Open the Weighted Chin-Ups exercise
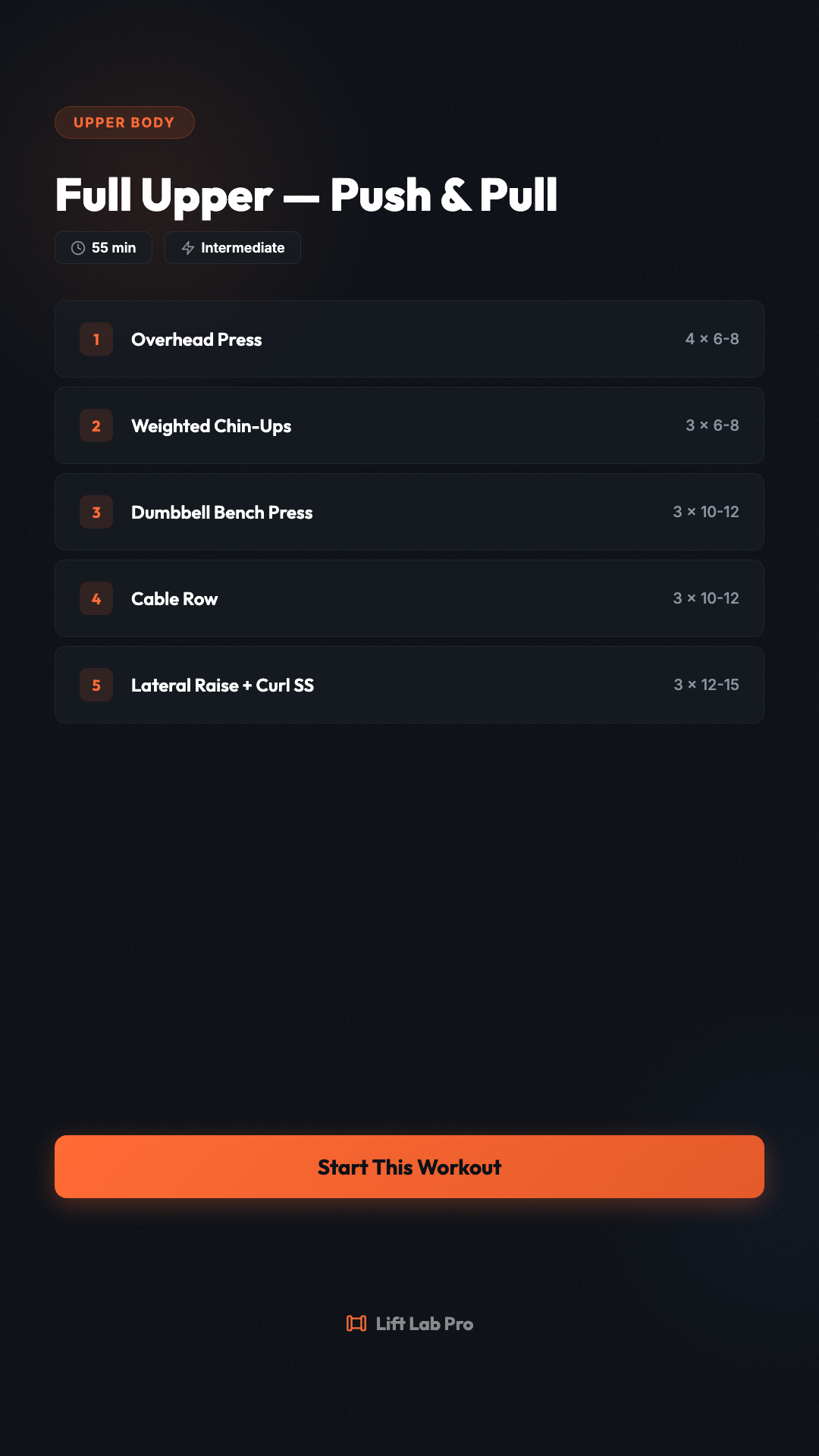The height and width of the screenshot is (1456, 819). click(211, 426)
